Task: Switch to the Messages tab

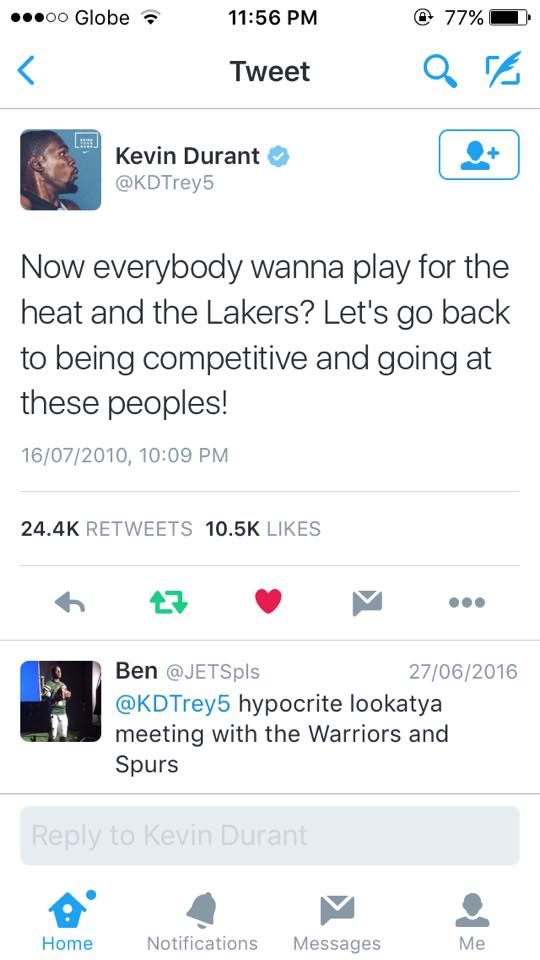Action: point(337,921)
